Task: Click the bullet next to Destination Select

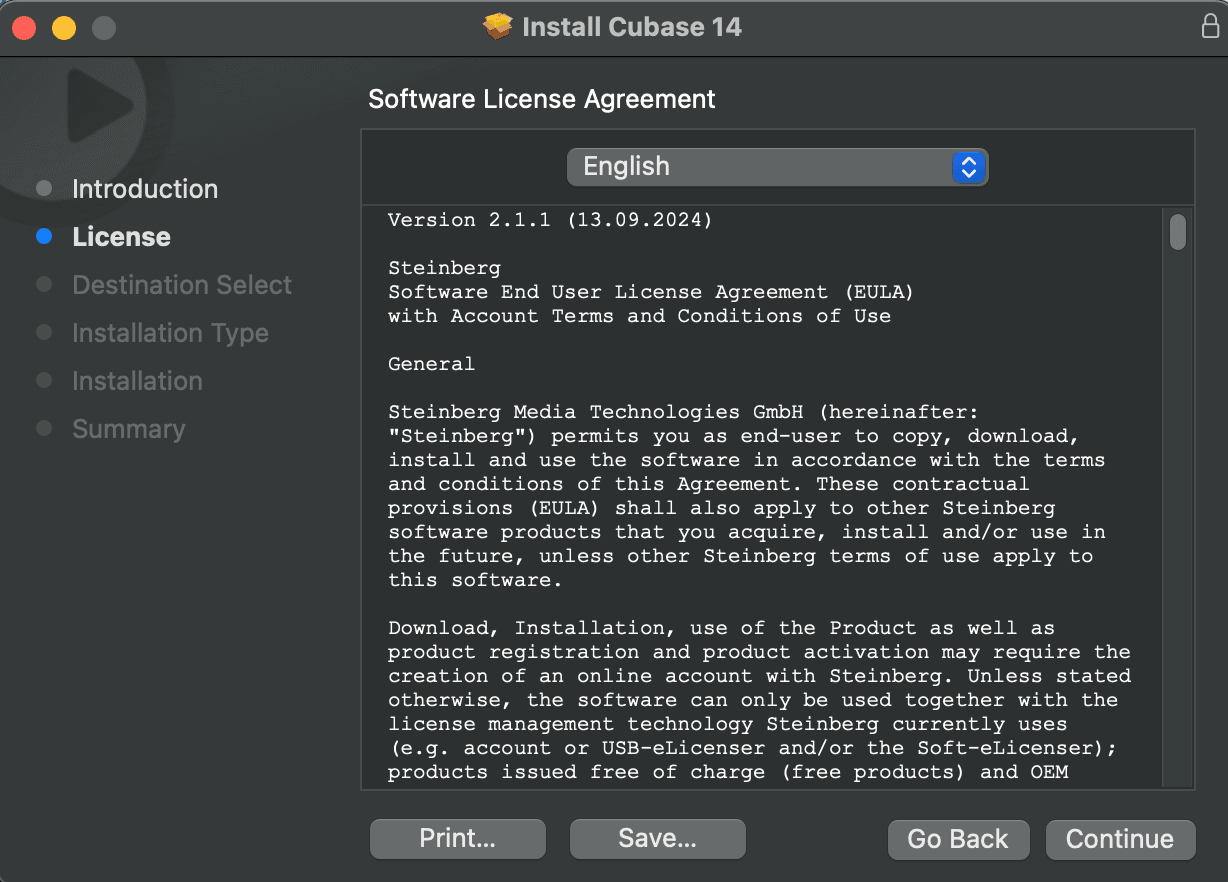Action: 44,285
